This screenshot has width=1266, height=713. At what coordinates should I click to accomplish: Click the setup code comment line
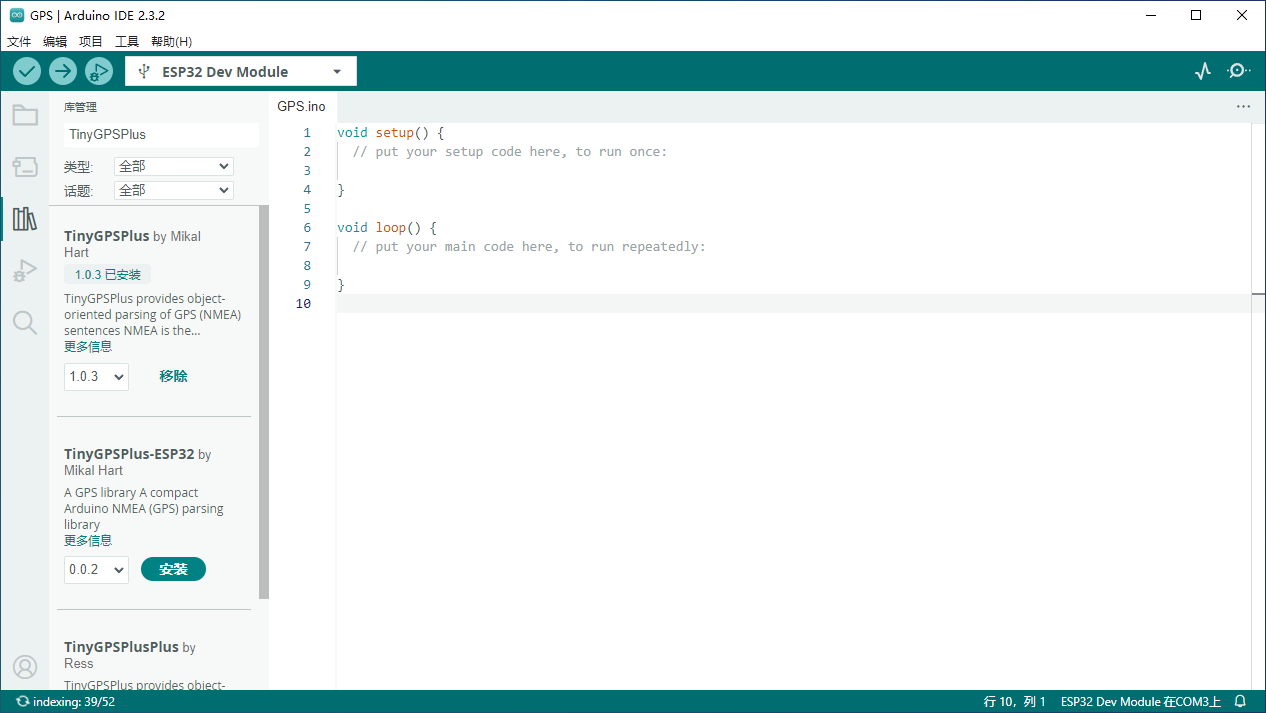click(x=509, y=151)
